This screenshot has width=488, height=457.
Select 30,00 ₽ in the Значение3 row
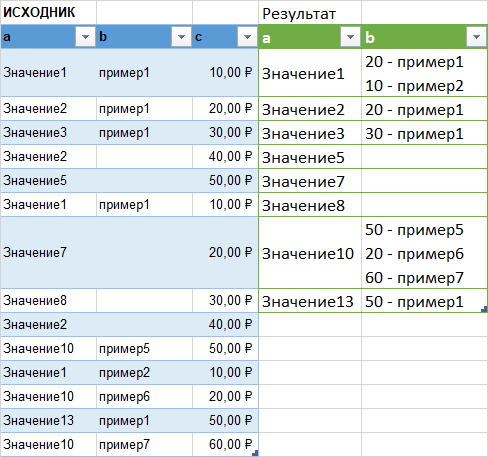225,133
